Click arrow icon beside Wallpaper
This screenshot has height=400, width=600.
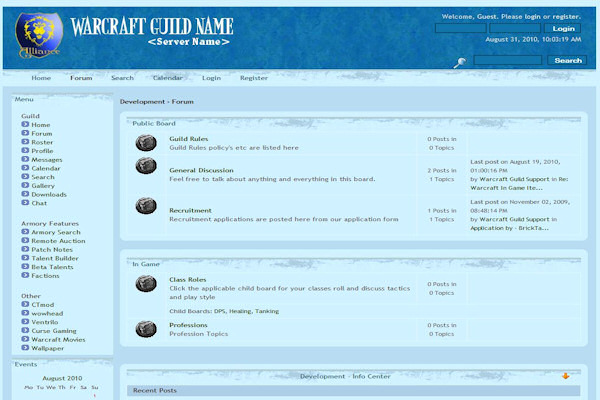click(25, 348)
